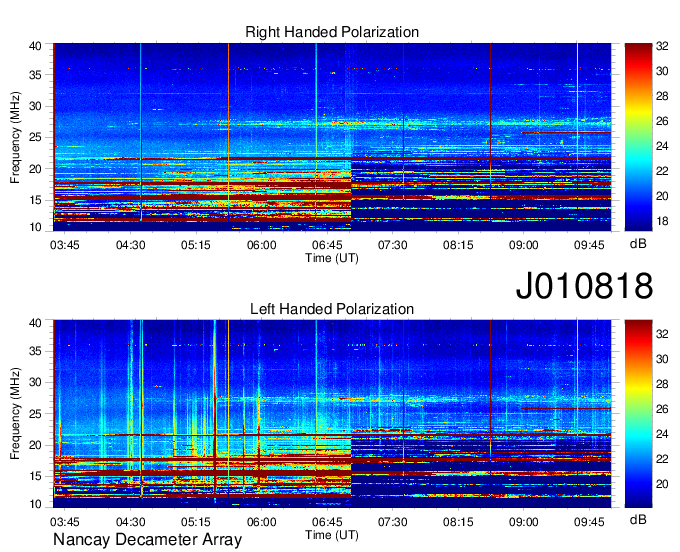
Task: Click the 07:30 time tick on left-handed plot
Action: tap(392, 522)
